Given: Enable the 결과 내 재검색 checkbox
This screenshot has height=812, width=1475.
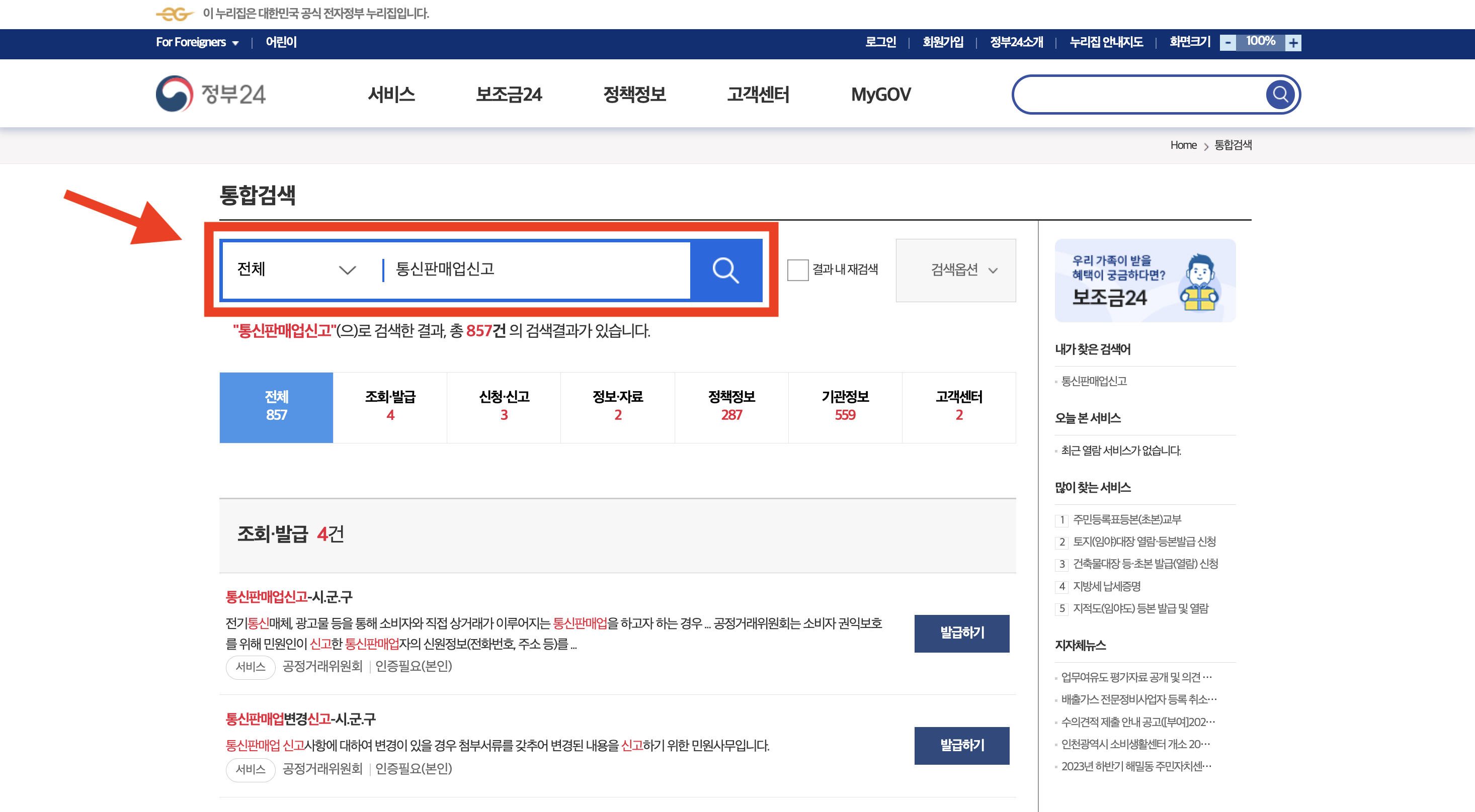Looking at the screenshot, I should pyautogui.click(x=798, y=270).
